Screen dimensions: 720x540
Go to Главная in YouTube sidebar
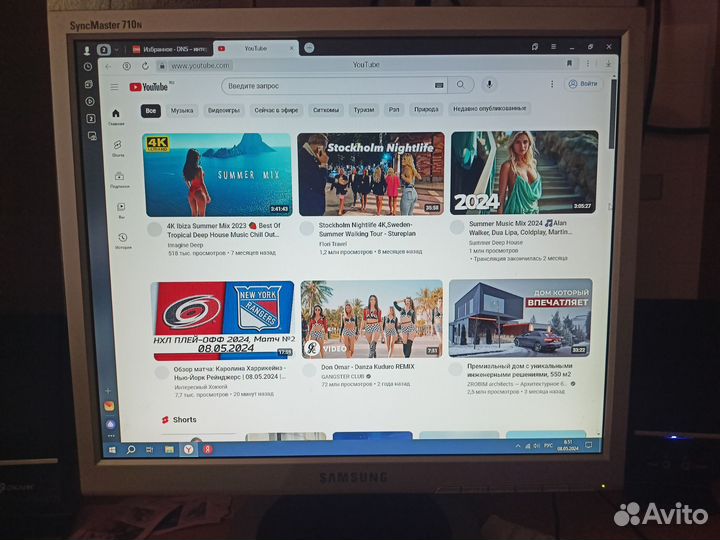click(x=116, y=117)
